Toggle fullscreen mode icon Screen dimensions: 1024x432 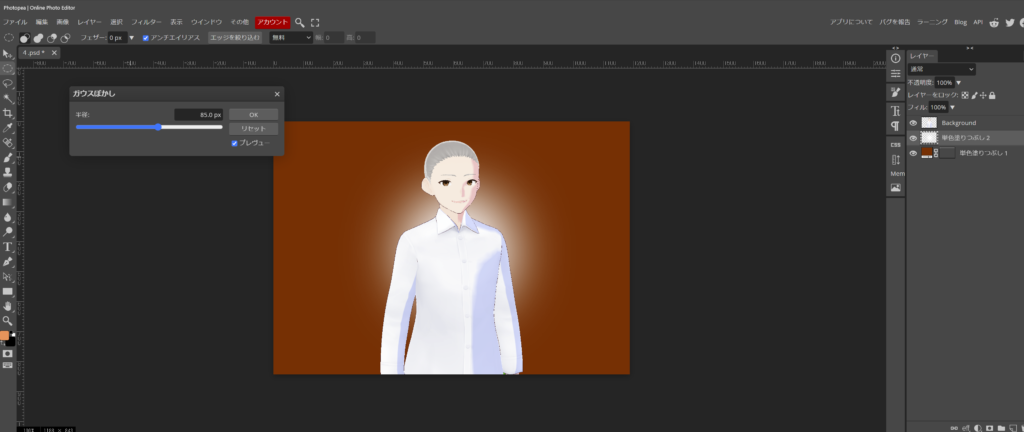tap(316, 21)
